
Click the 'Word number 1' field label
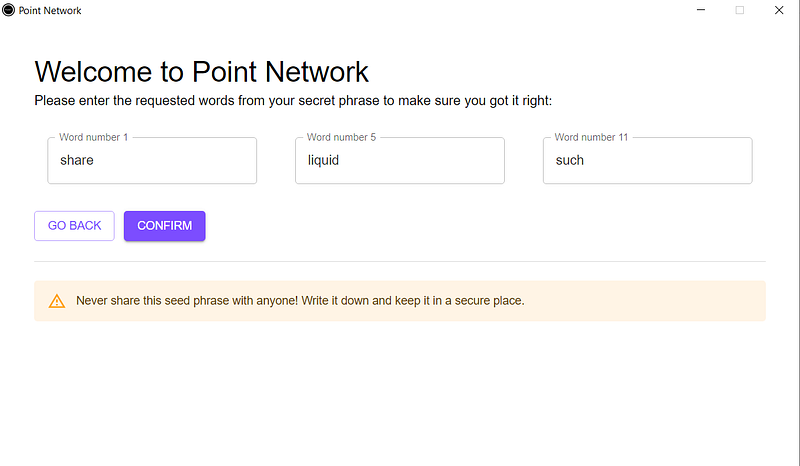pyautogui.click(x=93, y=137)
